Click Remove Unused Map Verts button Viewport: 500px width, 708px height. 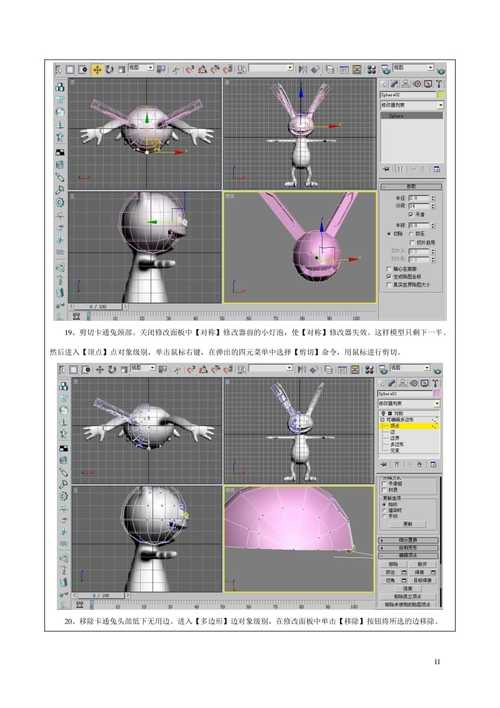pos(407,604)
